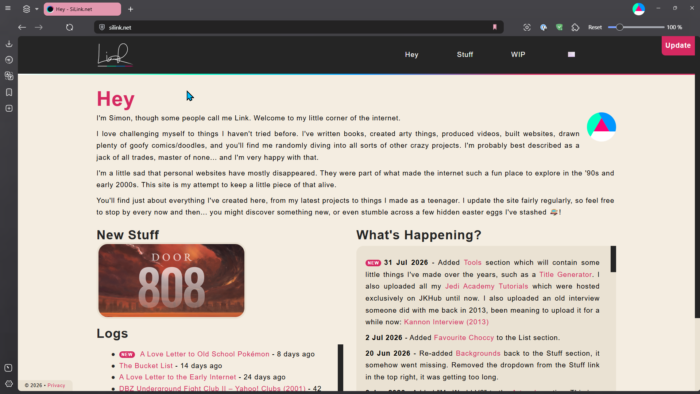Open the Door 808 thumbnail
The width and height of the screenshot is (700, 394).
point(171,280)
